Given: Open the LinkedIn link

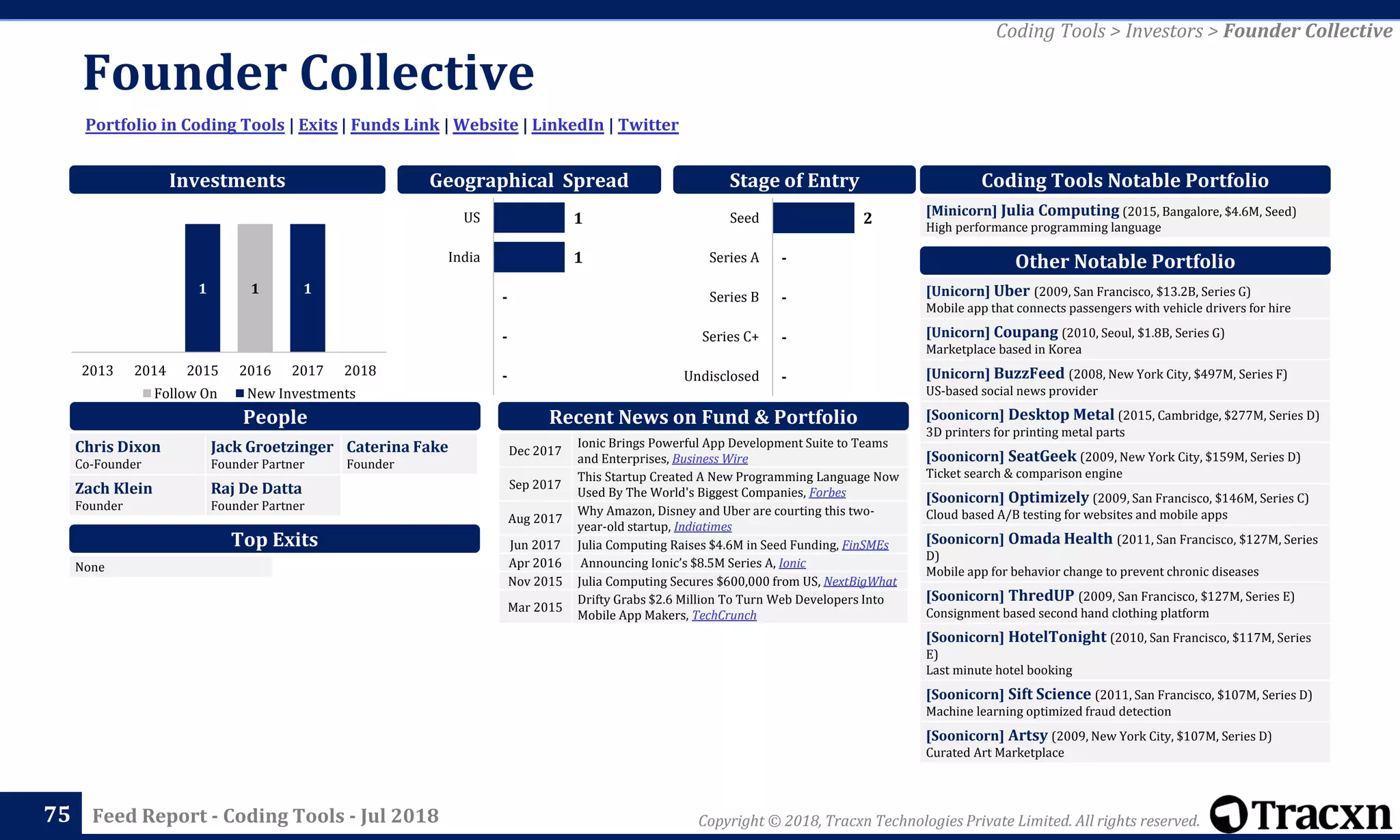Looking at the screenshot, I should click(x=568, y=125).
